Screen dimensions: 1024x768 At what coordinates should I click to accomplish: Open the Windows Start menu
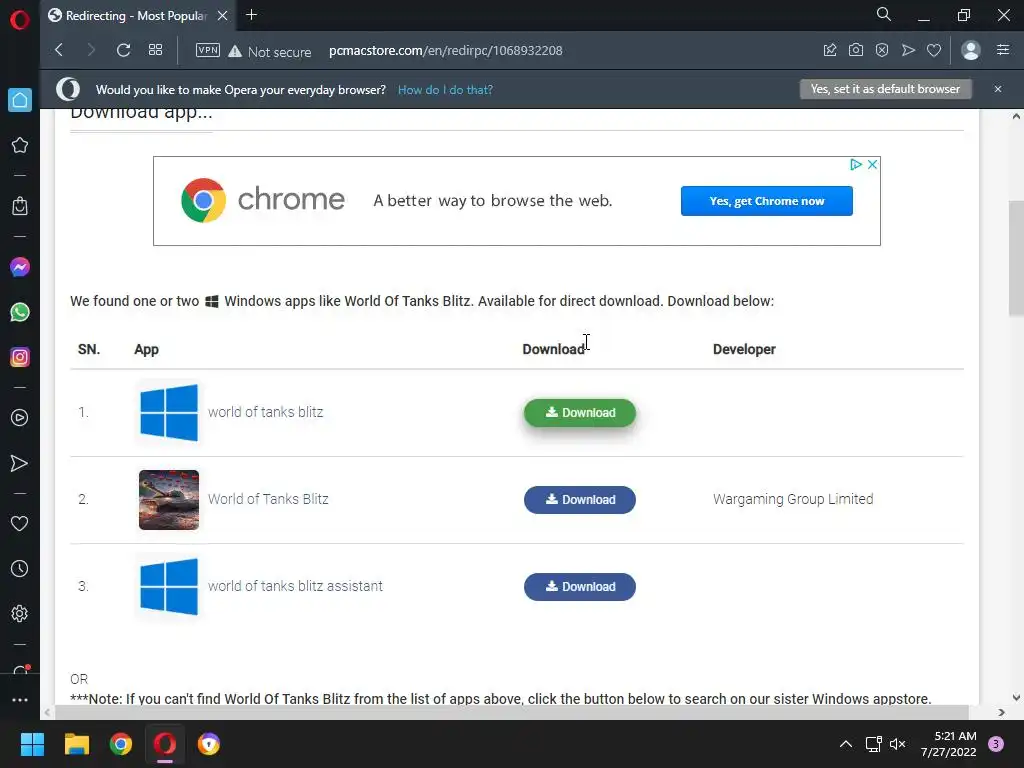pyautogui.click(x=32, y=744)
